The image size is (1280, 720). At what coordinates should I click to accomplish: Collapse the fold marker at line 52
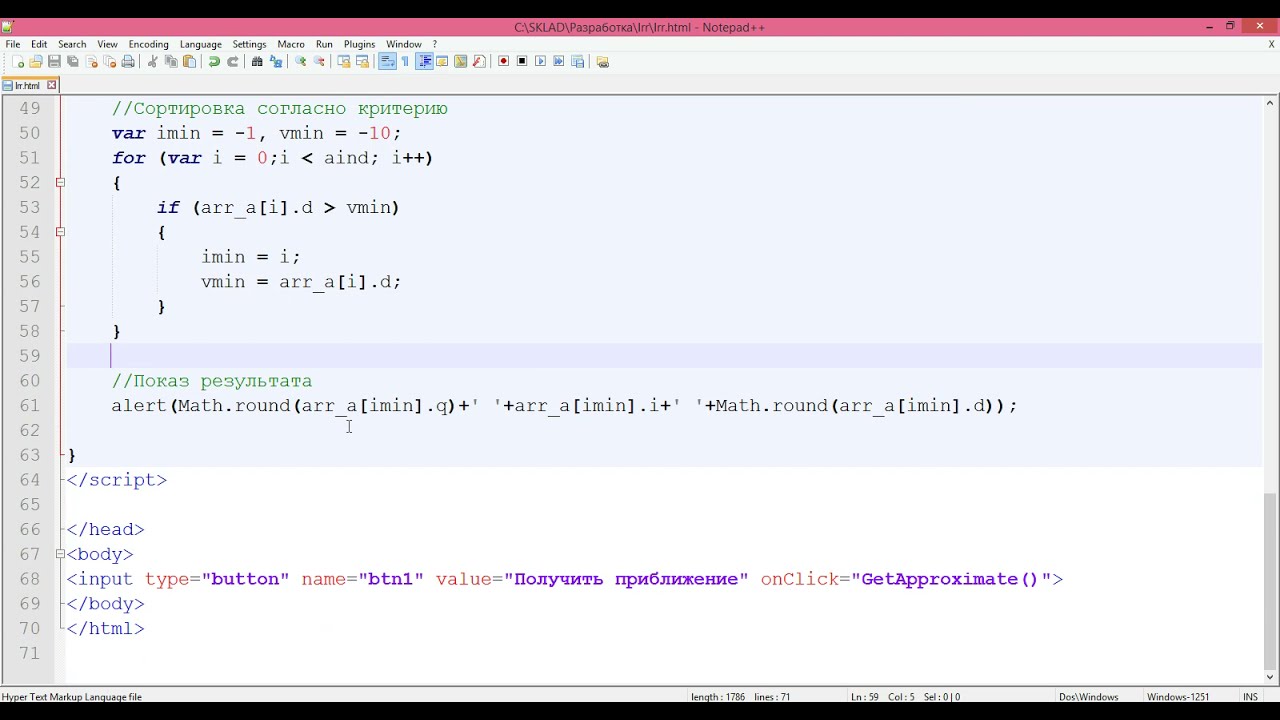(60, 182)
